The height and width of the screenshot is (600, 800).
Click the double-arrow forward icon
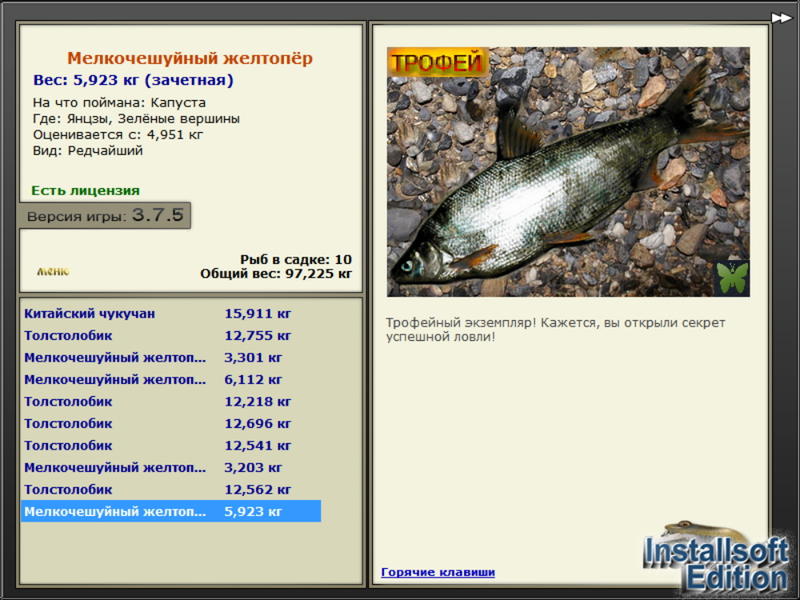click(781, 18)
